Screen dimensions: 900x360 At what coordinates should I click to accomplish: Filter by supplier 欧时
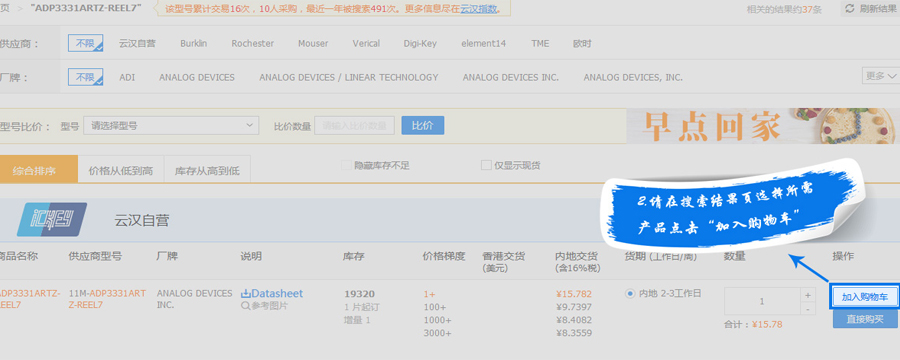582,43
